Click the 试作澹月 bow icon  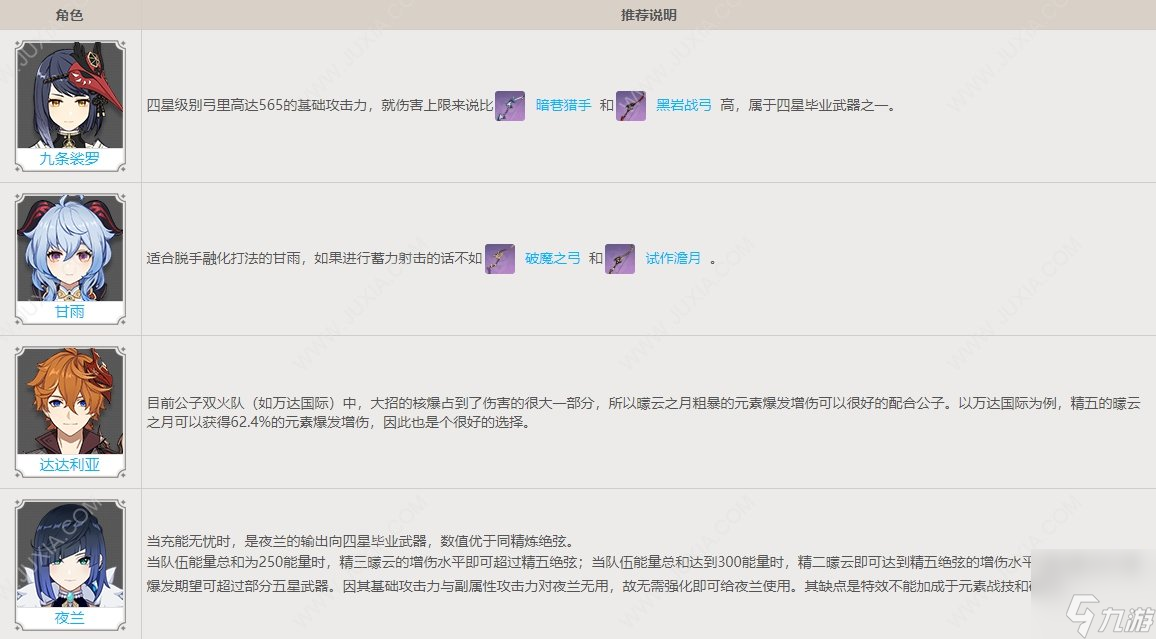click(620, 259)
